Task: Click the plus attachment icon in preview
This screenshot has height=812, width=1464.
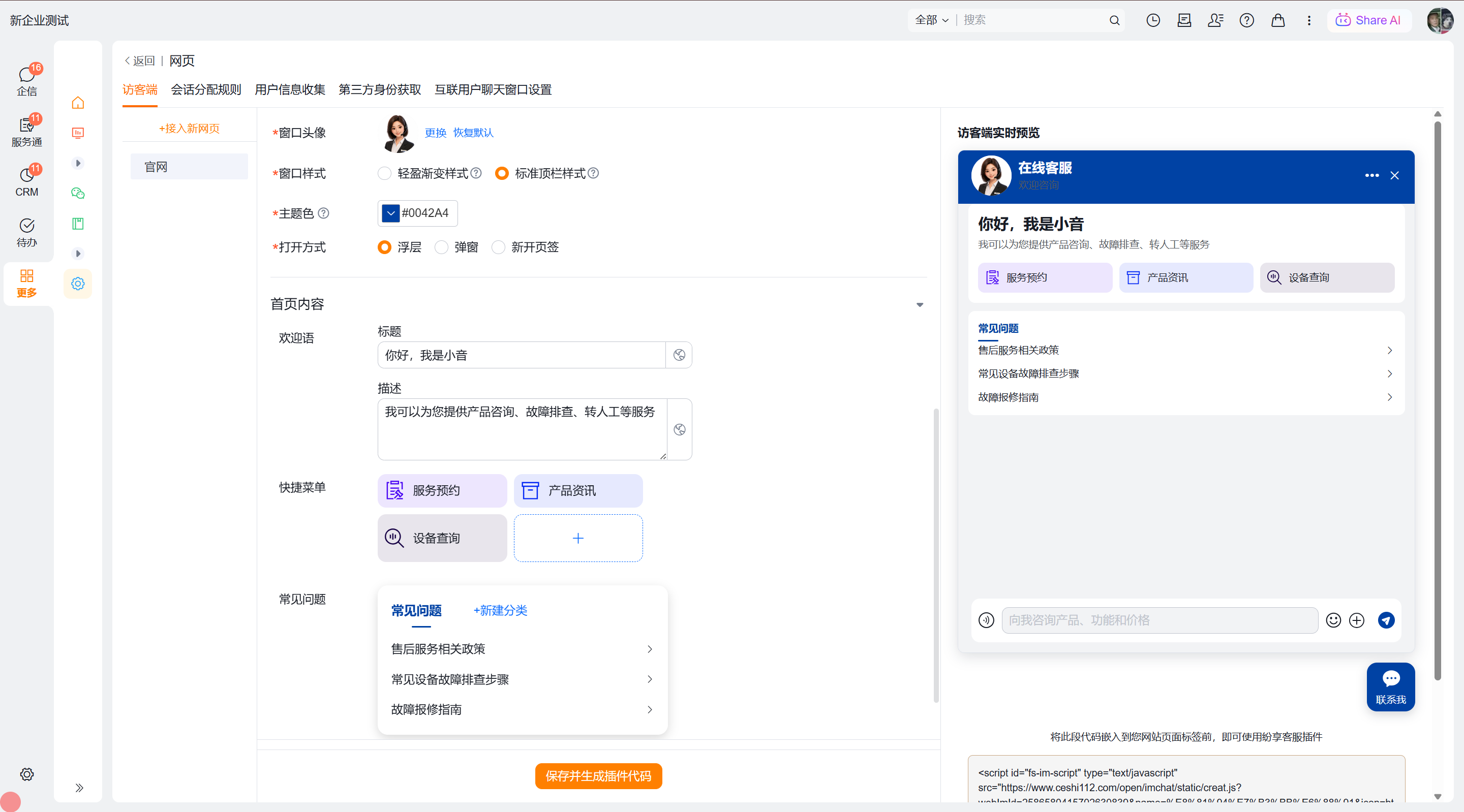Action: (x=1357, y=620)
